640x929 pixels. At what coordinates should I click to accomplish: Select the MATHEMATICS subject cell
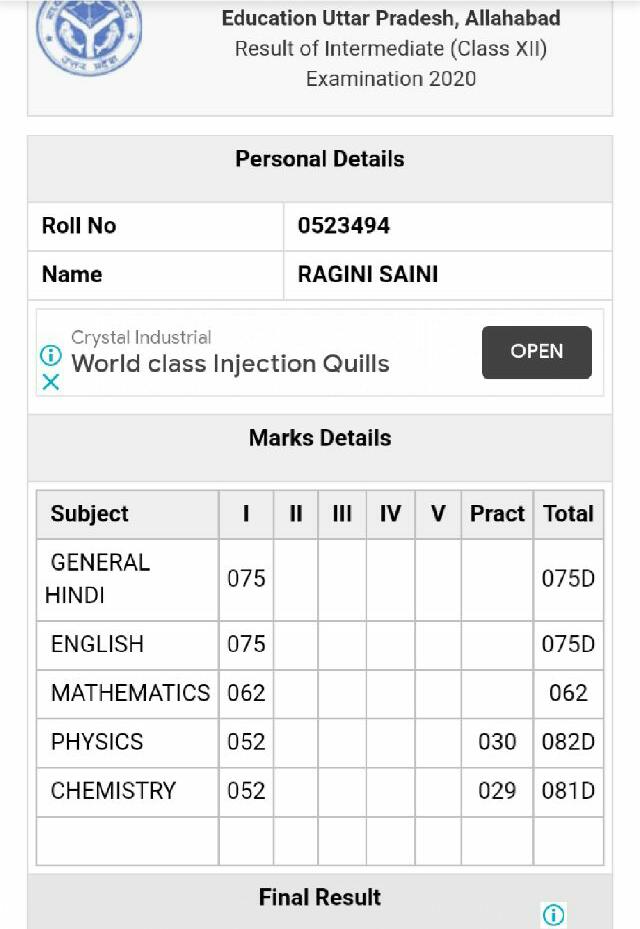[128, 693]
